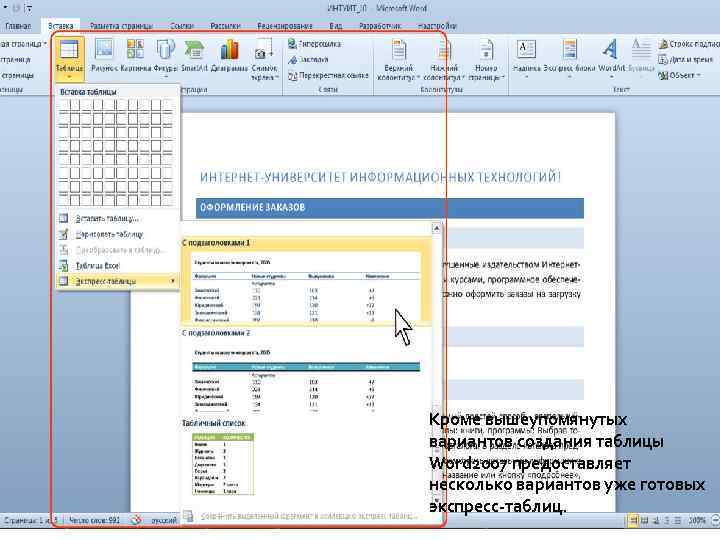Choose Нарисовать таблицу in the menu

118,234
